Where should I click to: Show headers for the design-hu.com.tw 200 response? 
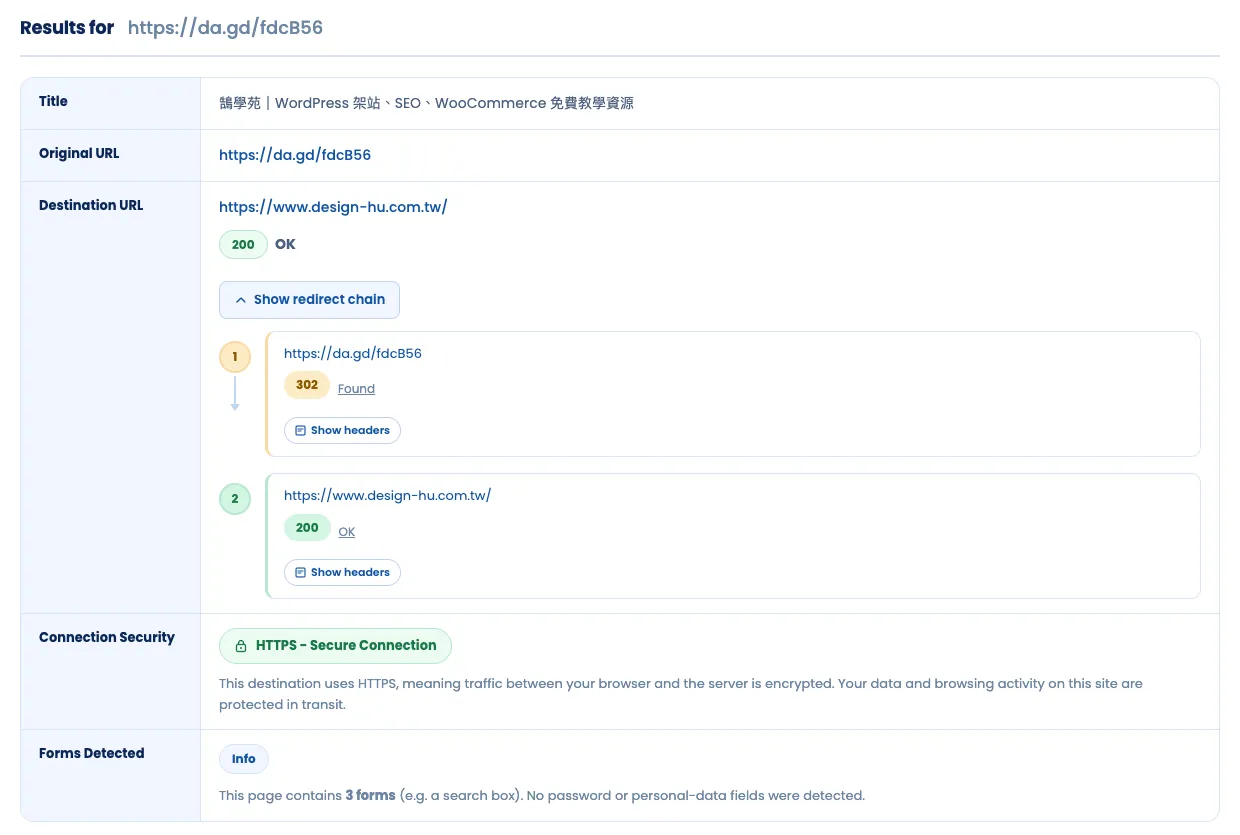[342, 572]
